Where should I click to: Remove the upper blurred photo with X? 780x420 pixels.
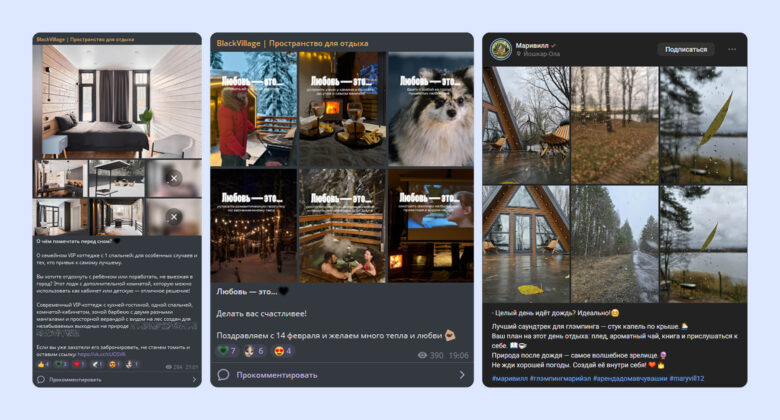174,178
